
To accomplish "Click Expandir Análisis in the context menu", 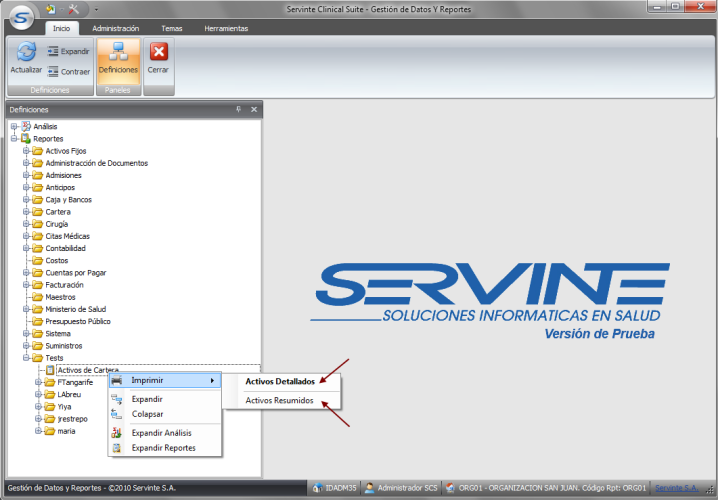I will pos(161,433).
